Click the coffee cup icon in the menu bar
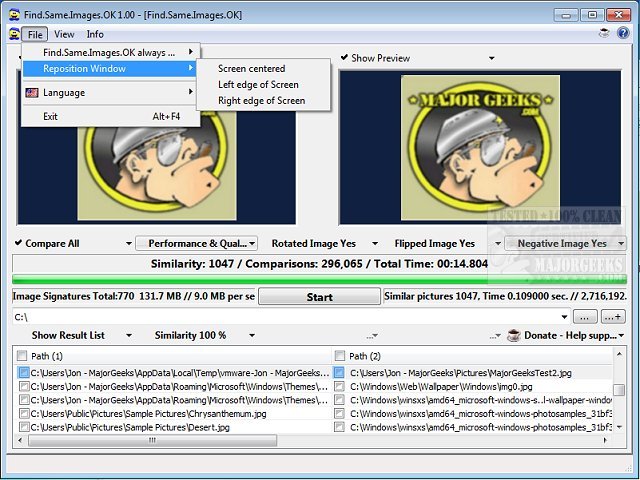This screenshot has height=480, width=640. click(604, 33)
